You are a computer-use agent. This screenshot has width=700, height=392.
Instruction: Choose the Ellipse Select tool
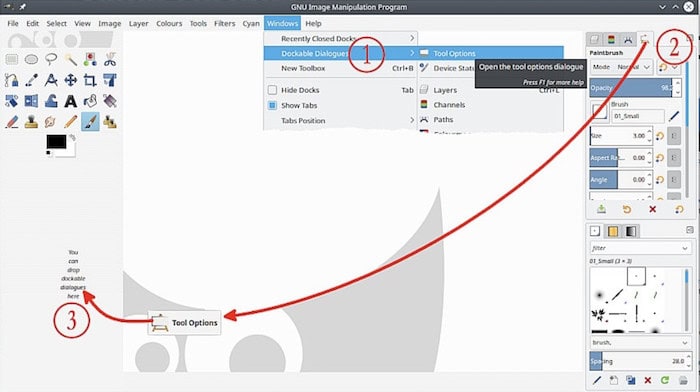pos(31,59)
